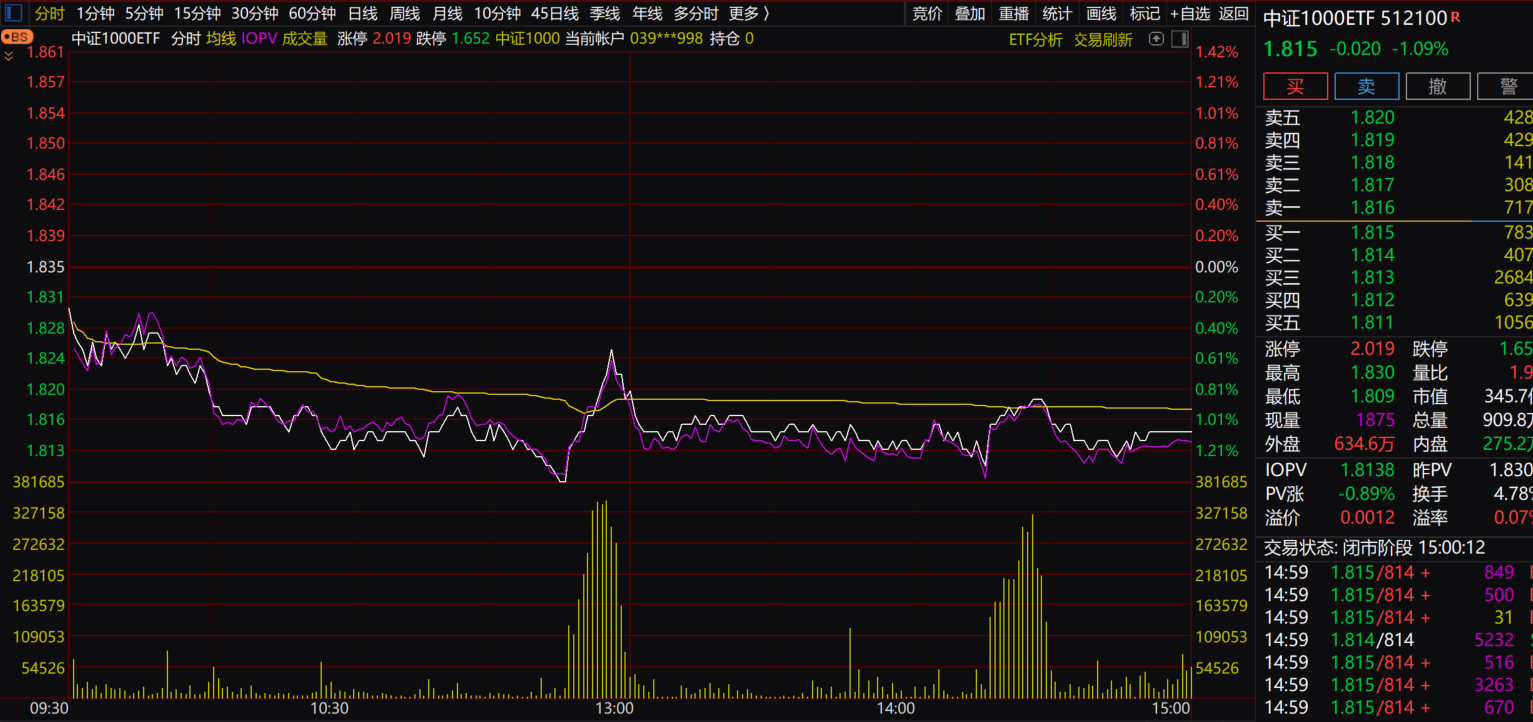Click the left sidebar panel toggle icon

click(x=13, y=13)
